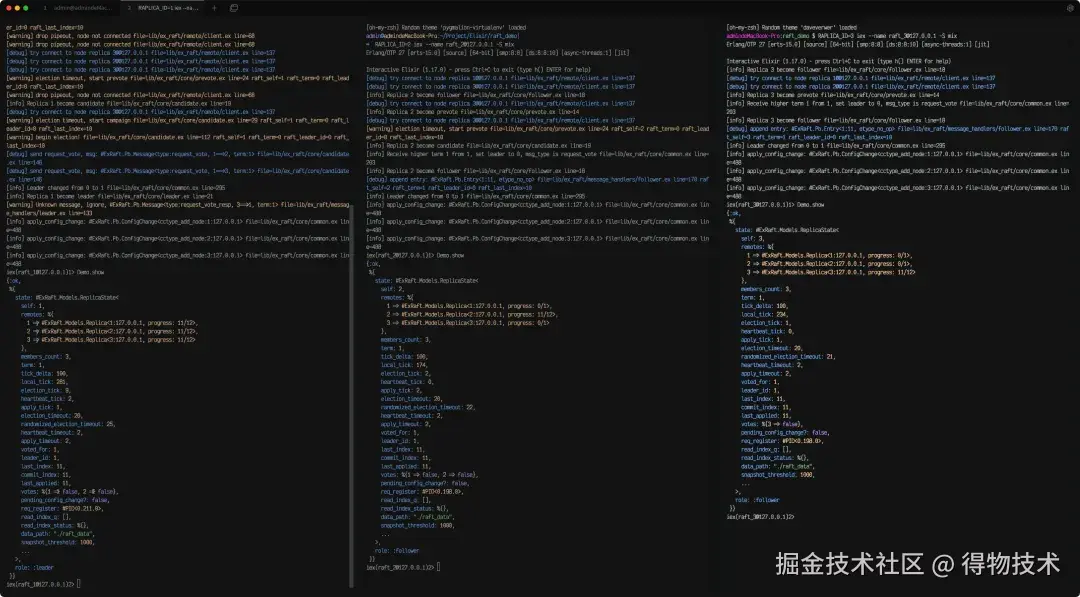1080x597 pixels.
Task: Switch to the first terminal tab admin@admindeMac
Action: tap(78, 8)
